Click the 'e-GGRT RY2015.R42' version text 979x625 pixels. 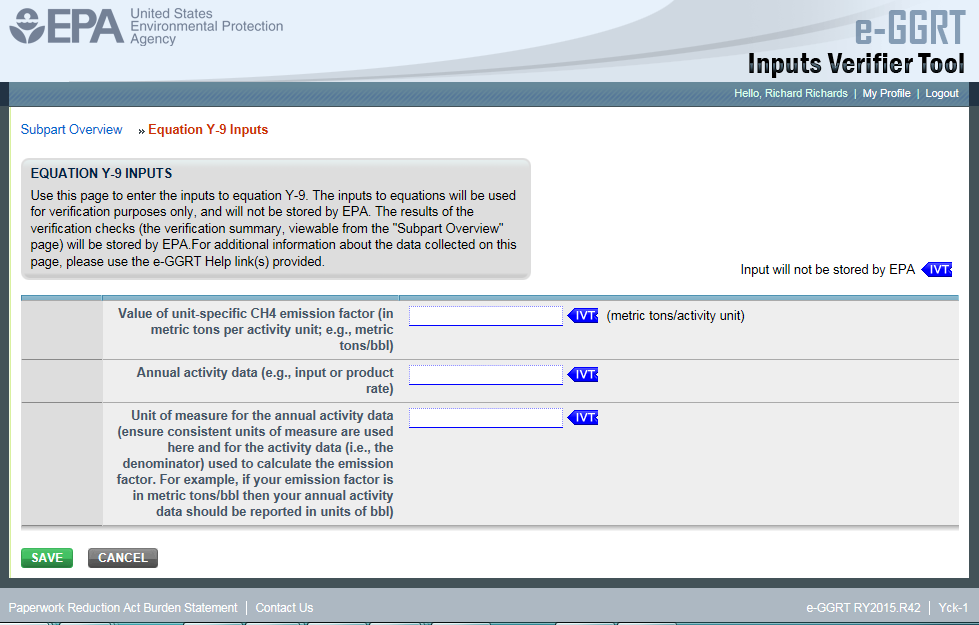coord(863,608)
